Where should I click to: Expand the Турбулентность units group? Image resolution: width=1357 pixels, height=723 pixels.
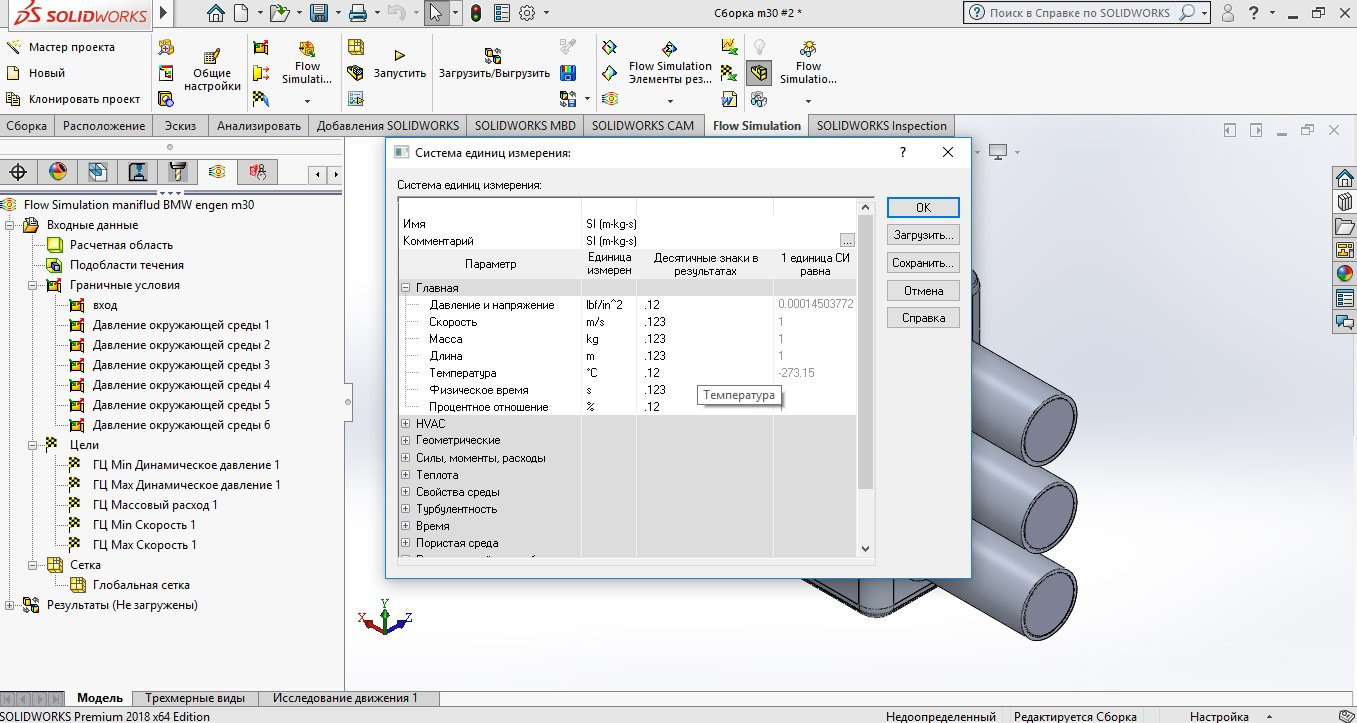(406, 509)
